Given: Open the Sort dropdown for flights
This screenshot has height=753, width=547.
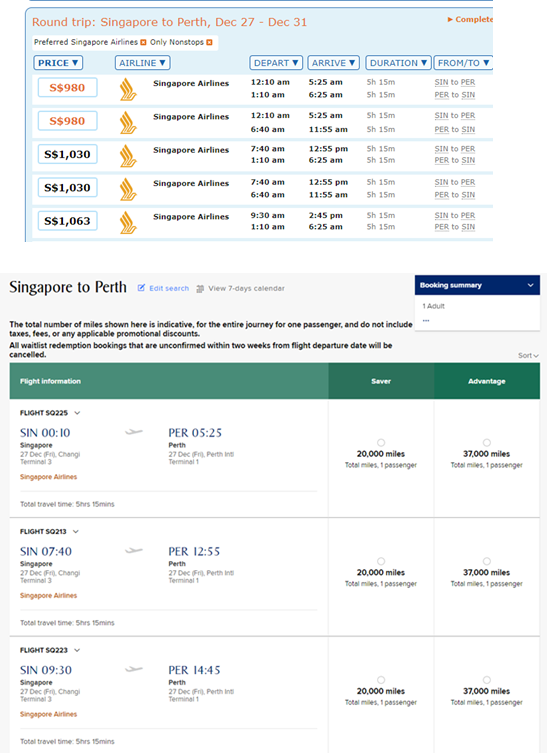Looking at the screenshot, I should click(x=528, y=355).
